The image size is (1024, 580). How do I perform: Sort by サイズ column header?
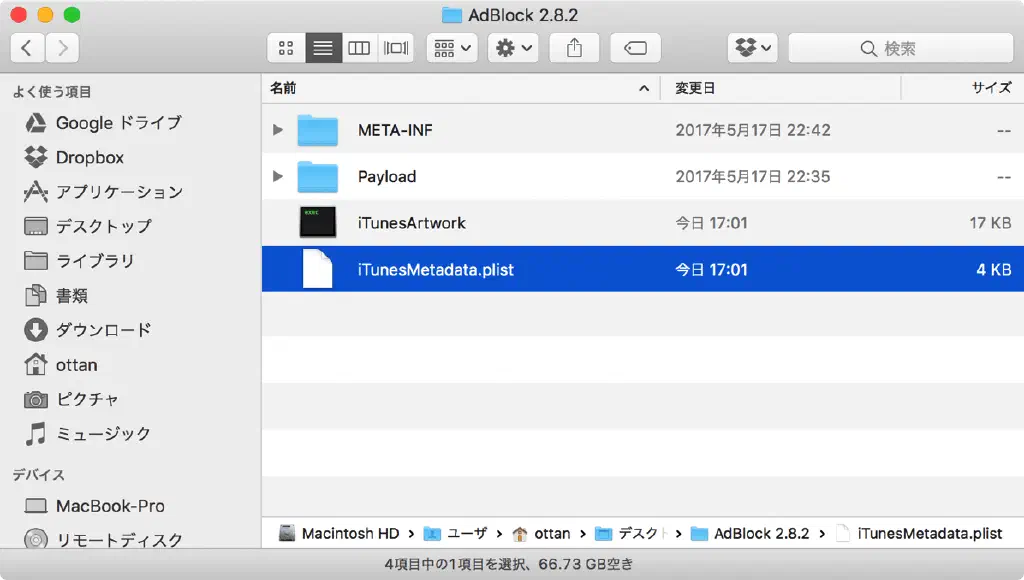click(991, 88)
